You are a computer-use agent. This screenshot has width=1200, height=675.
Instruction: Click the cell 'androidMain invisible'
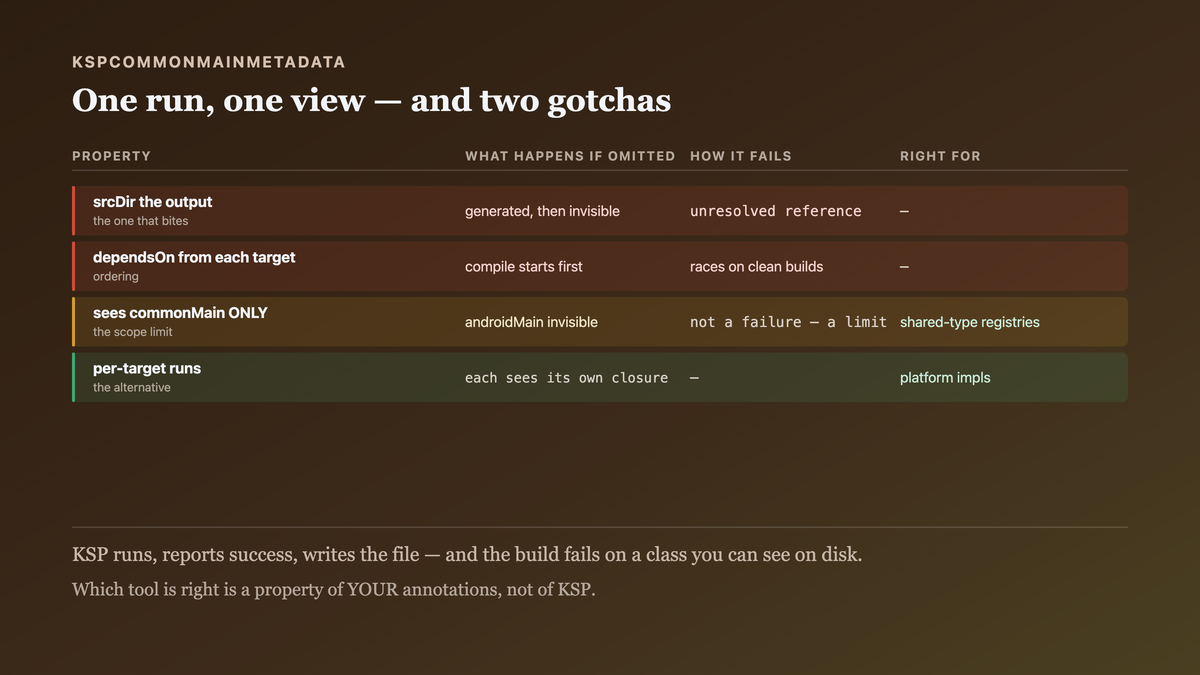pos(531,322)
